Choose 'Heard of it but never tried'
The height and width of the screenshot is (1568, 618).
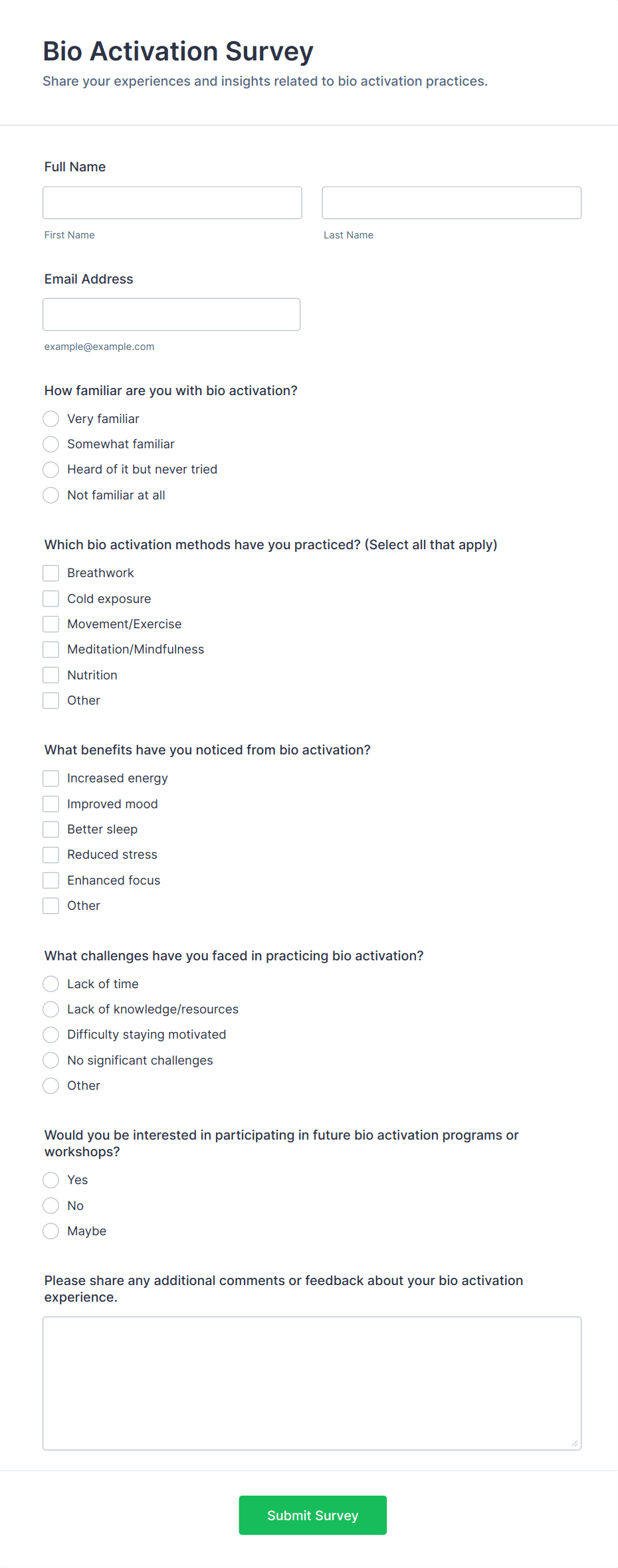[x=51, y=470]
